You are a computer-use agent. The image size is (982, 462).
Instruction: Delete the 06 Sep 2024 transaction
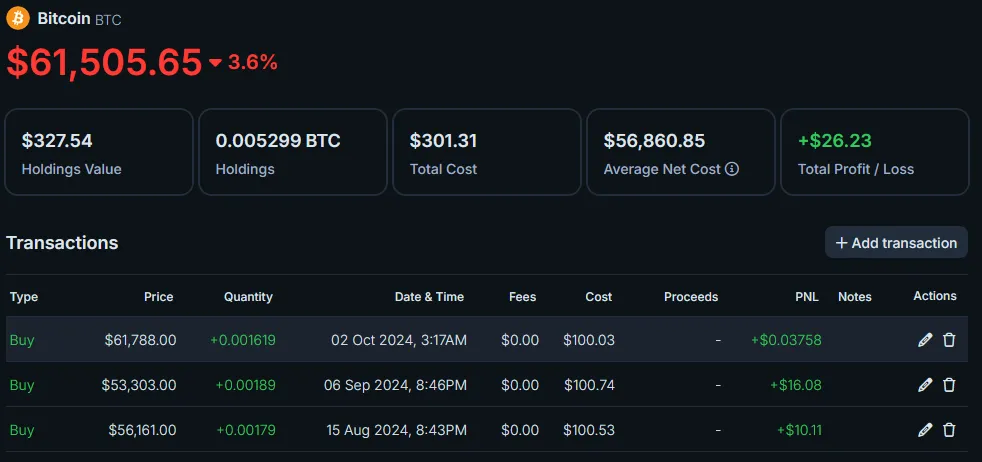949,385
